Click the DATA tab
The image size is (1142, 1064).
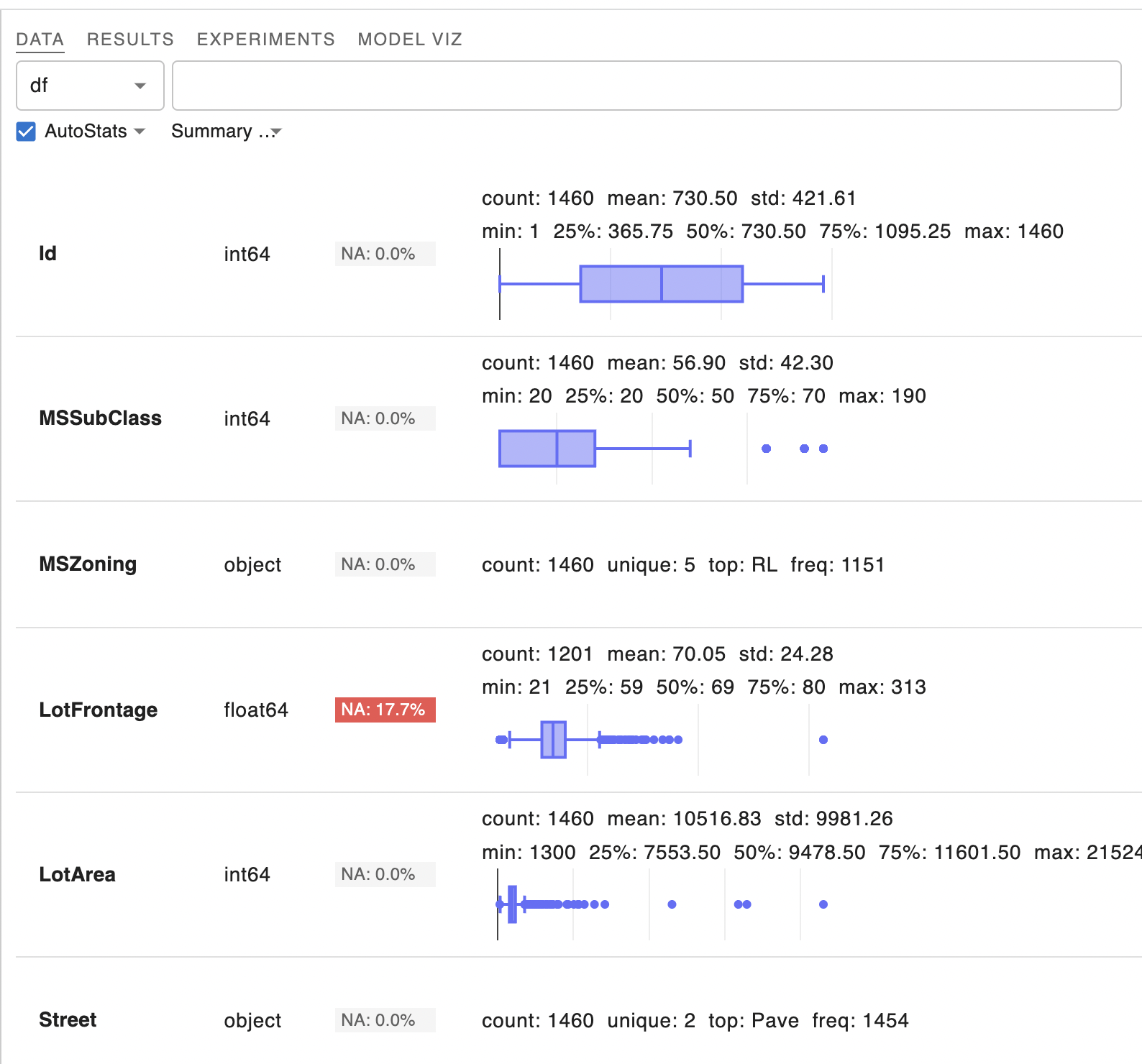click(40, 40)
